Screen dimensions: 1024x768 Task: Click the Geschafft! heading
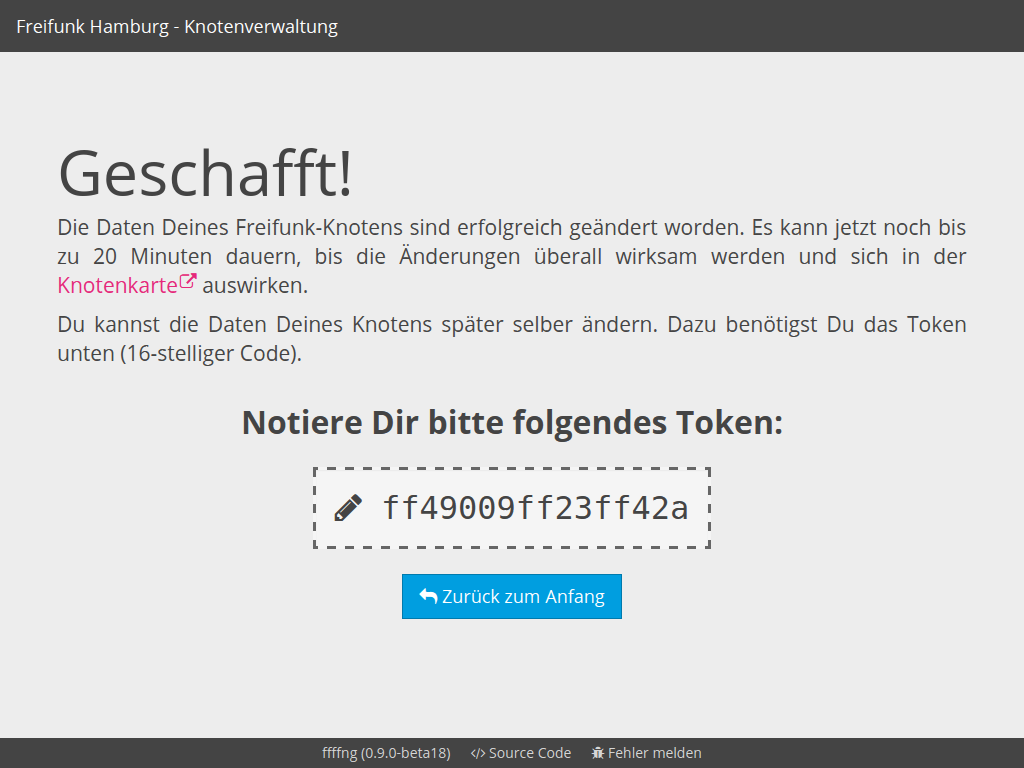pyautogui.click(x=205, y=173)
